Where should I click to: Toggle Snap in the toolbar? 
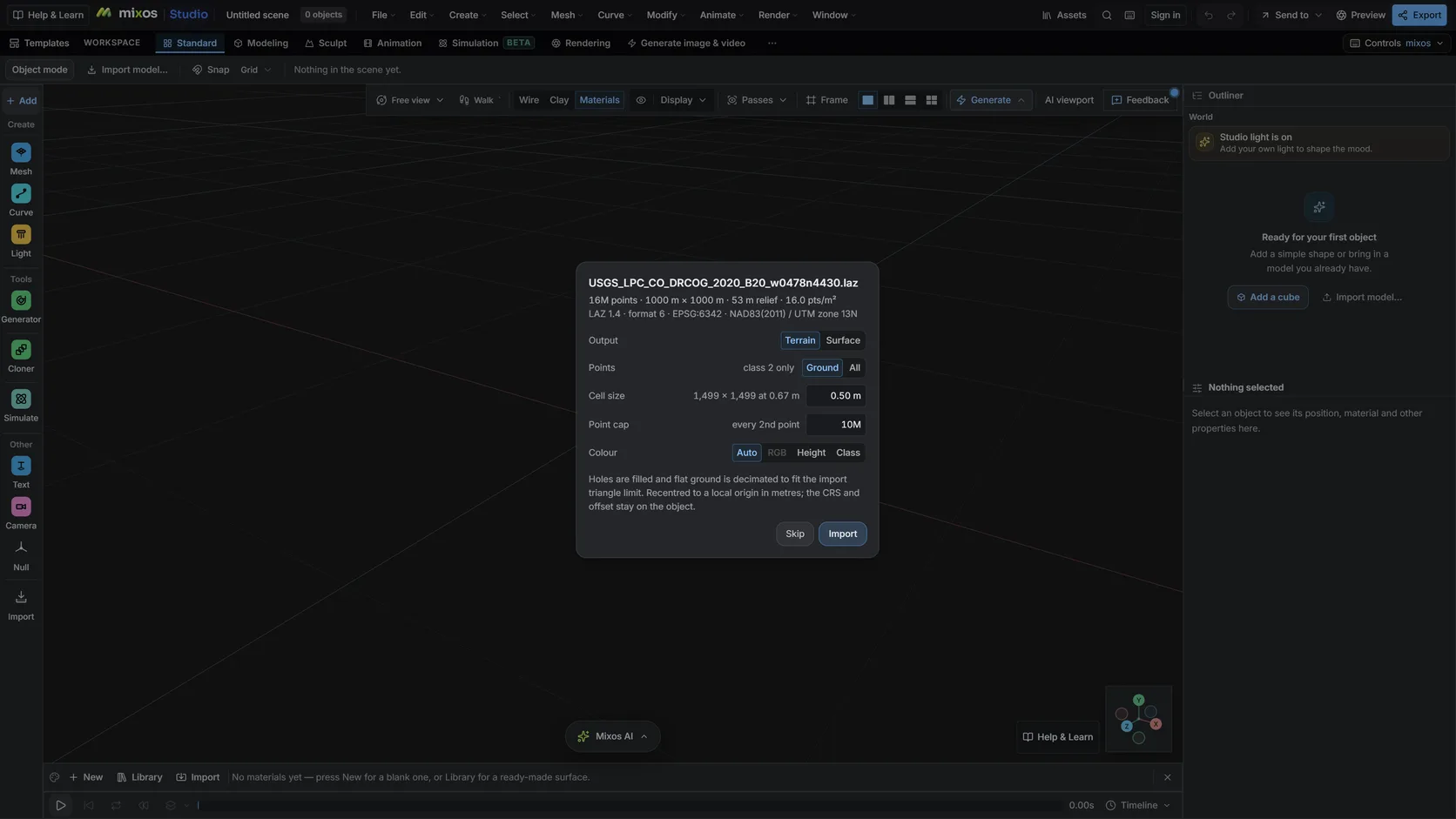pos(211,70)
